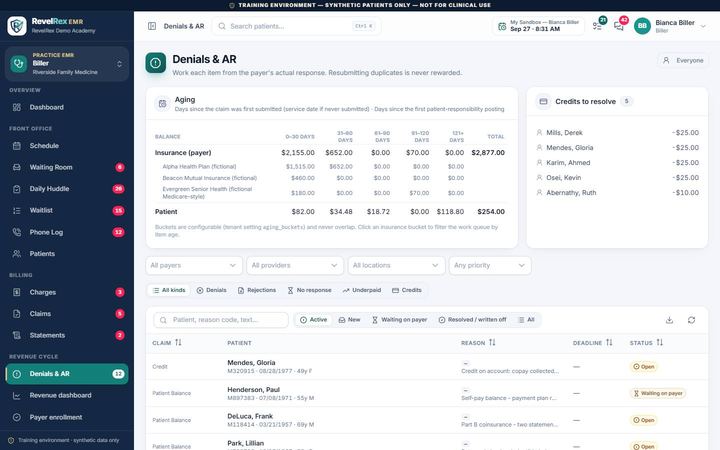Sort by Reason column
720x450 pixels.
pyautogui.click(x=478, y=343)
